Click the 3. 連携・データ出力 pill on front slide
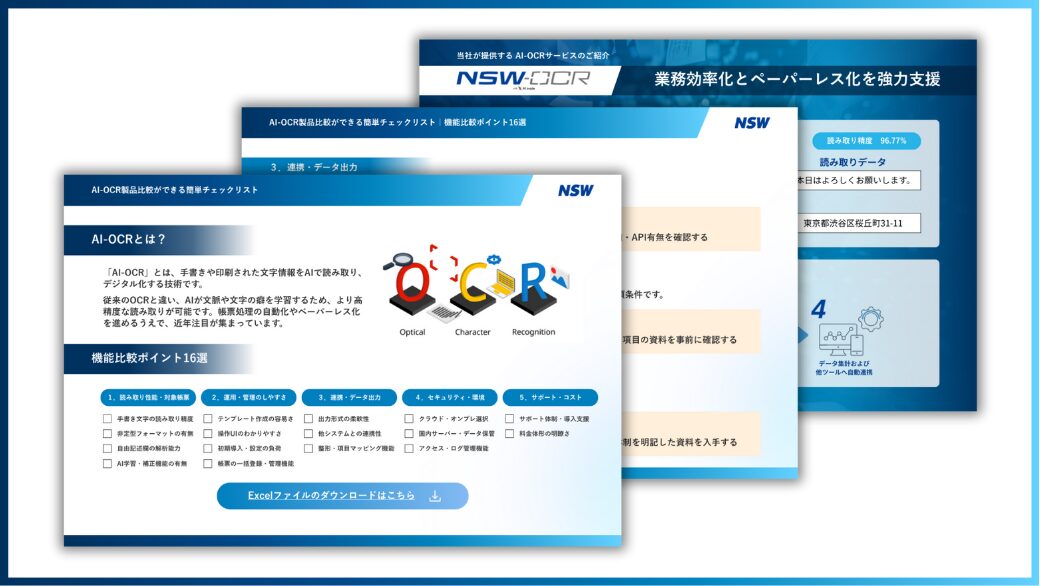1040x586 pixels. (350, 398)
